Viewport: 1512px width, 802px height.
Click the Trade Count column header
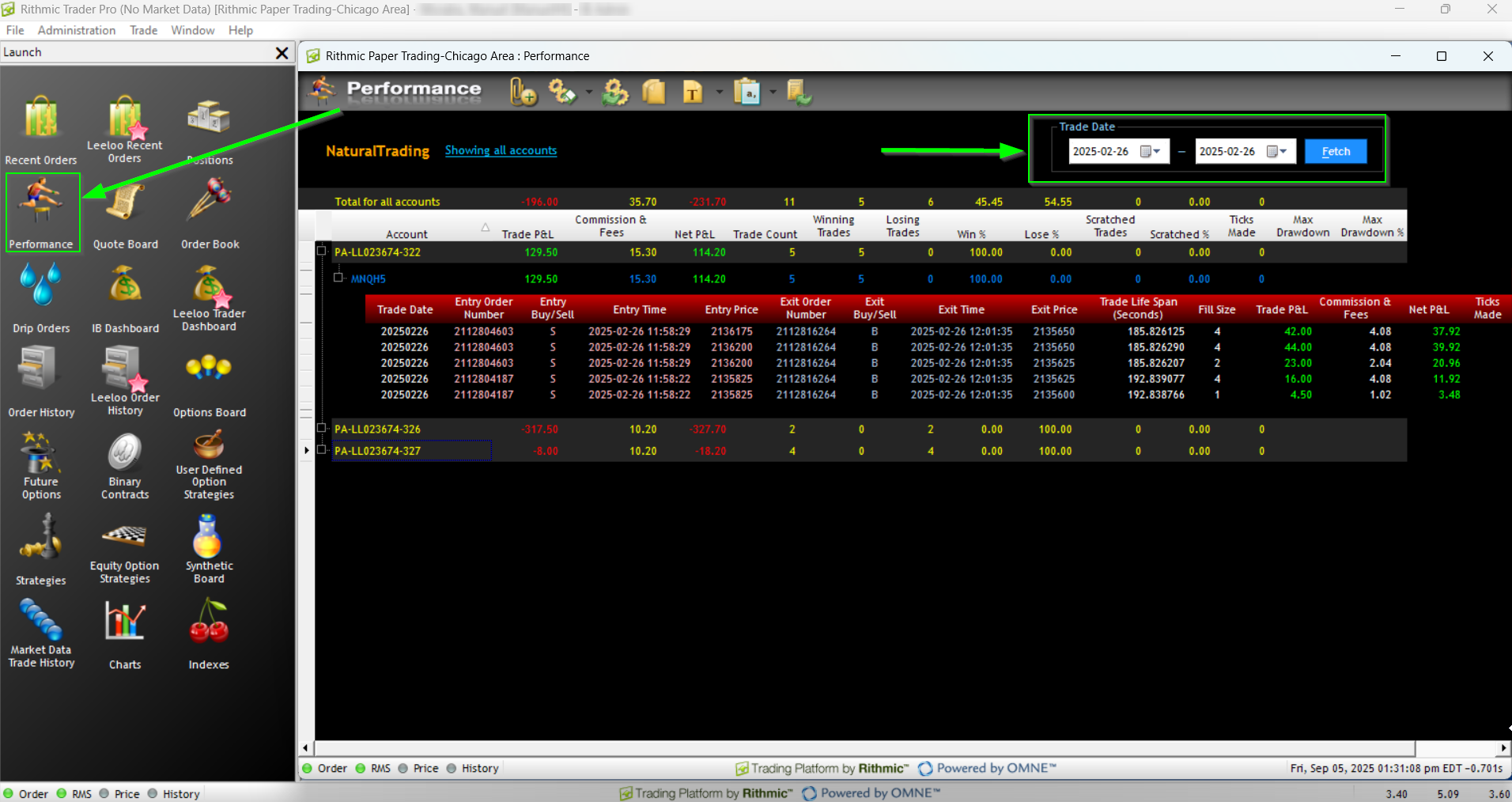coord(765,234)
